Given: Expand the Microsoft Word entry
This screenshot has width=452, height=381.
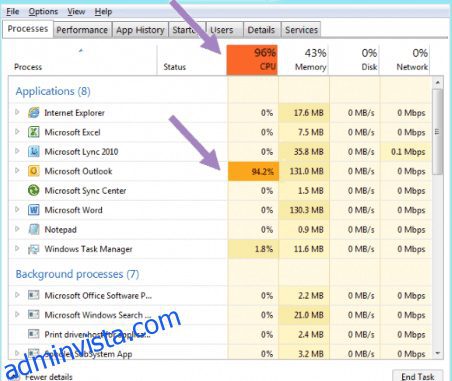Looking at the screenshot, I should [17, 210].
